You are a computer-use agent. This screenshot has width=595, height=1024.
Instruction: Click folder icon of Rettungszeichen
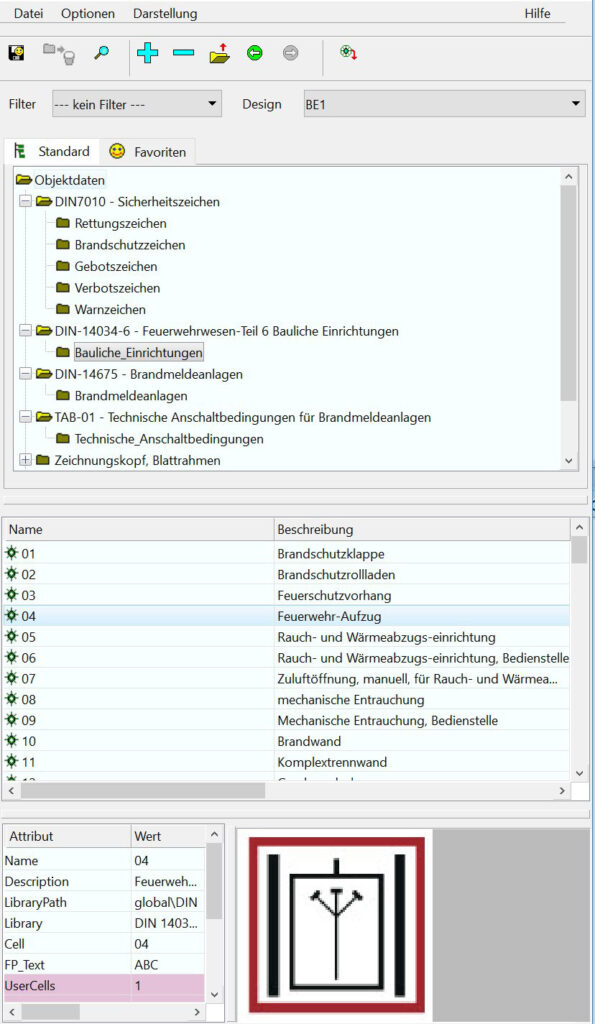[63, 223]
